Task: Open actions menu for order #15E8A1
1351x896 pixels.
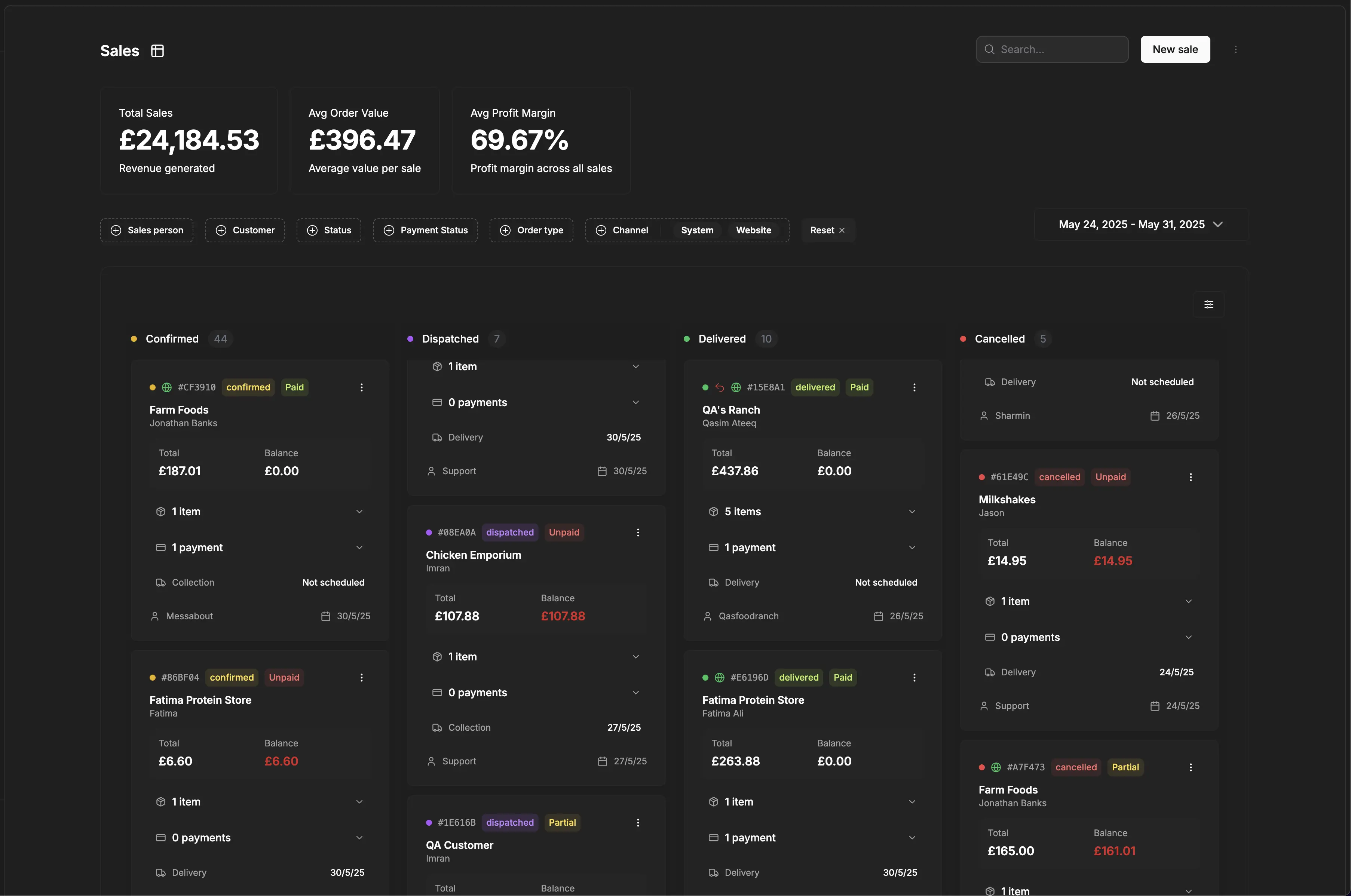Action: click(915, 387)
